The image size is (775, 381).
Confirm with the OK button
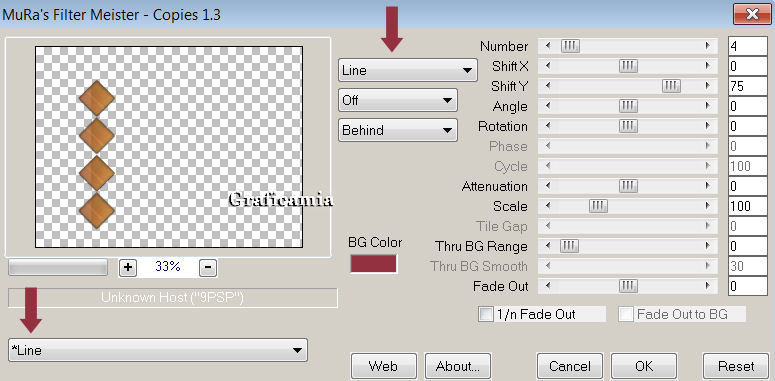pos(644,366)
